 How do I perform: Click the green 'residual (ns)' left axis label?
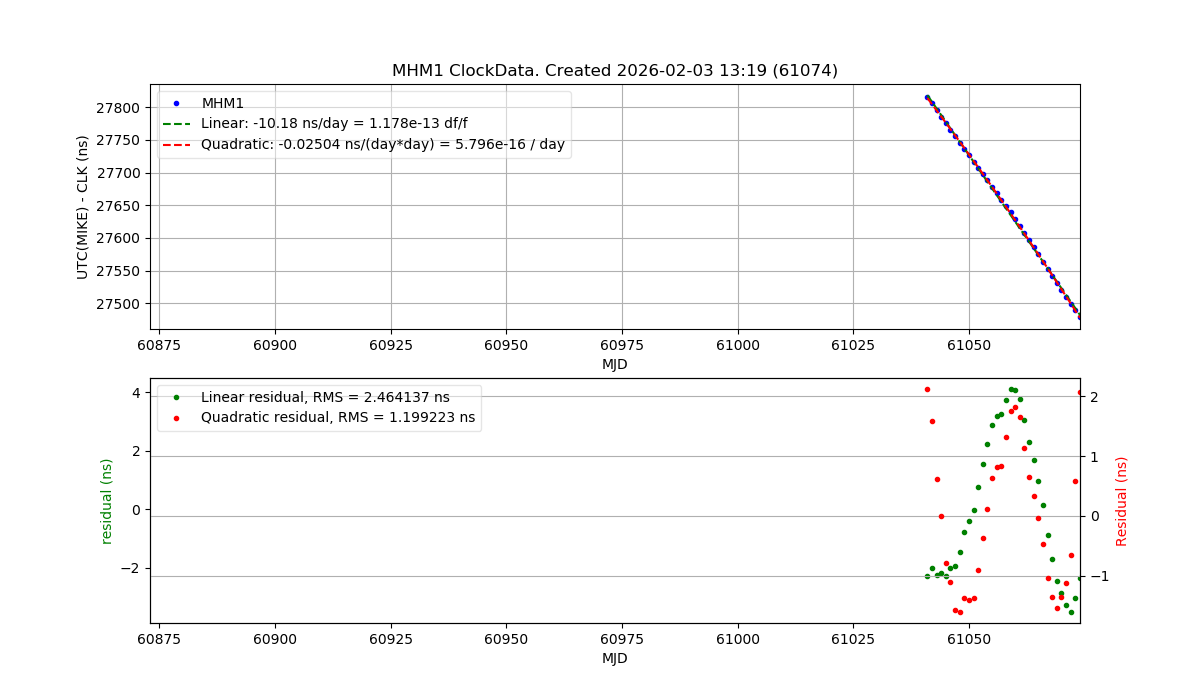click(107, 501)
